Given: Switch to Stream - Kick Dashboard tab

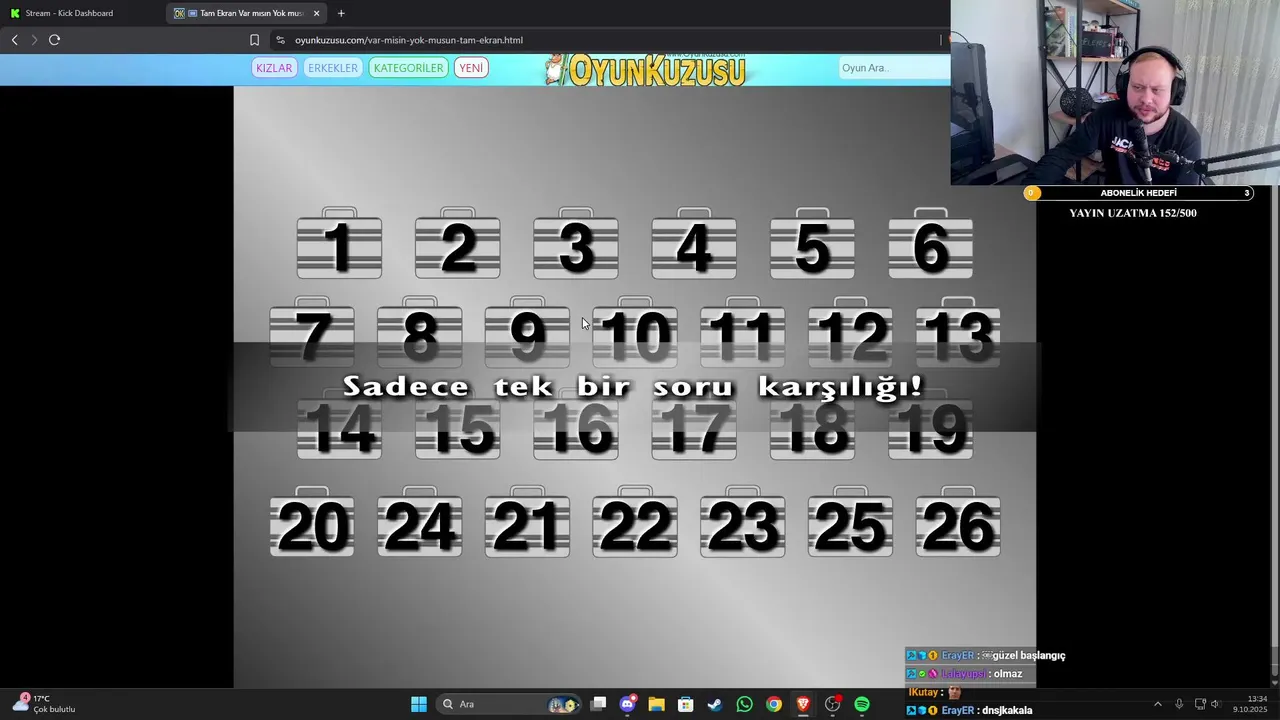Looking at the screenshot, I should tap(80, 13).
